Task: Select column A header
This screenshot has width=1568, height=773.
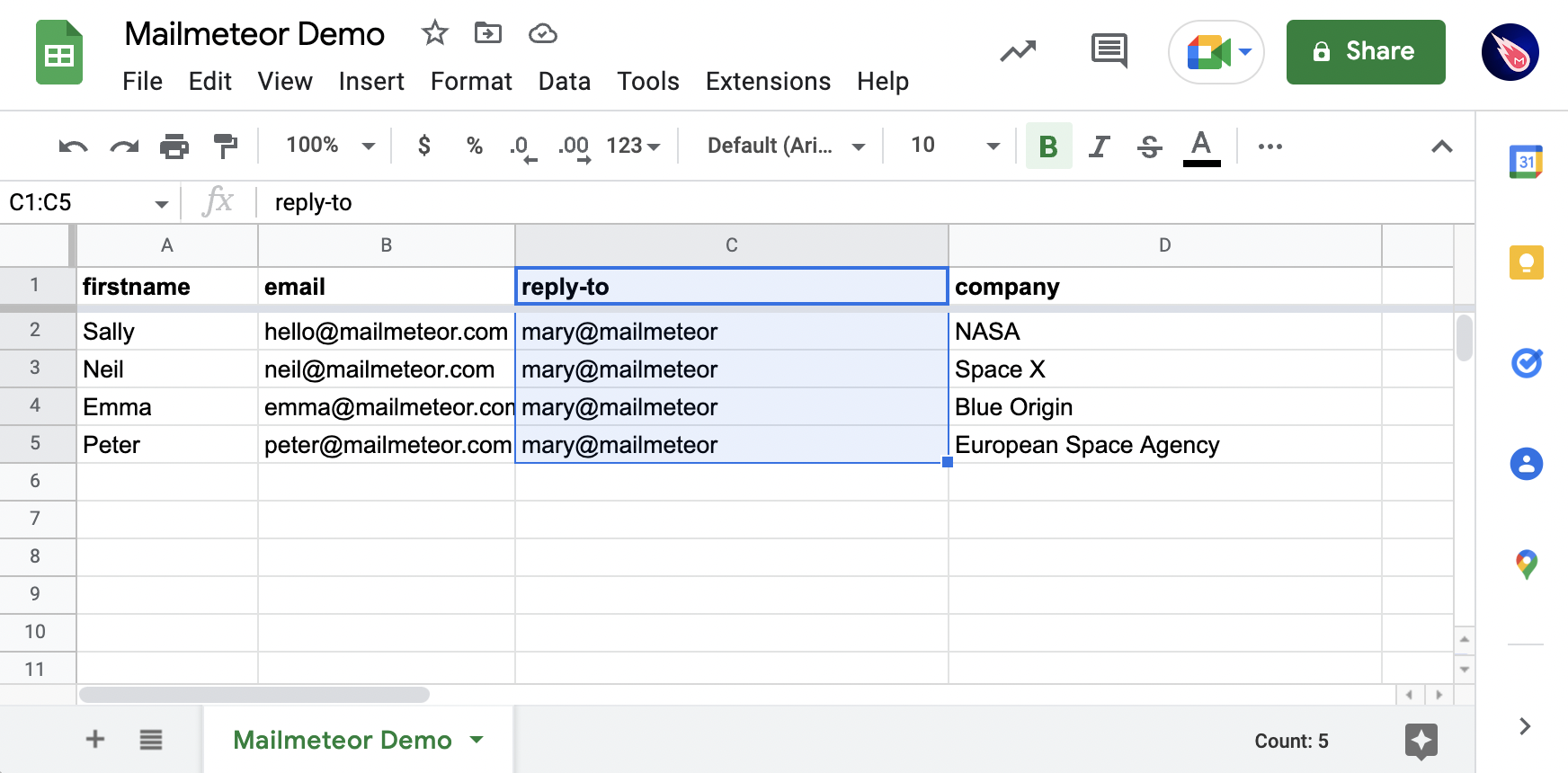Action: [167, 245]
